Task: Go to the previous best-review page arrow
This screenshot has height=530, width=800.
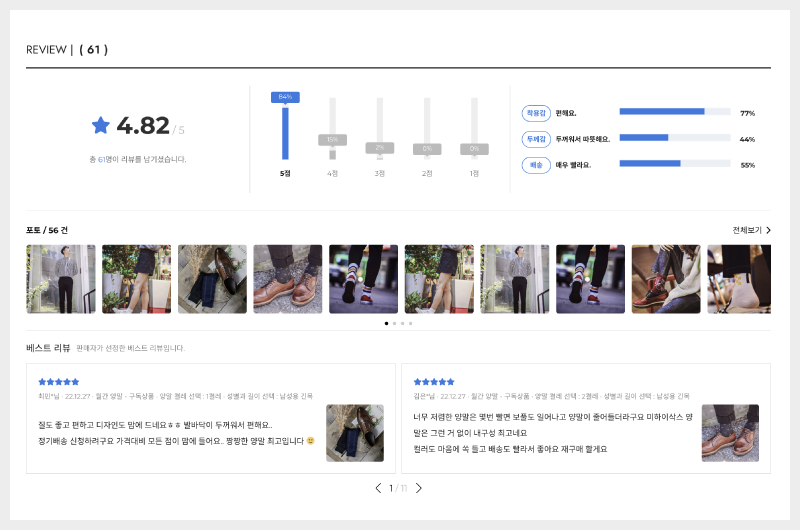Action: [378, 488]
